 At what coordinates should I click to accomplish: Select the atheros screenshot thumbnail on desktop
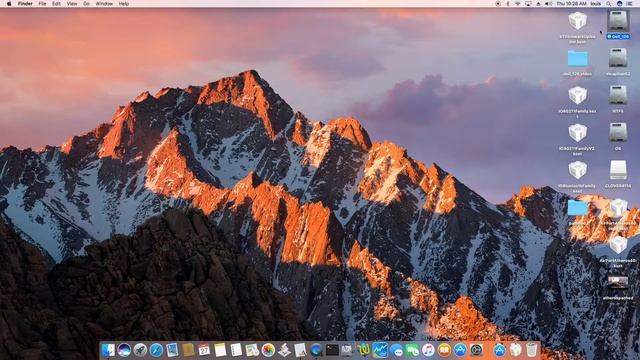coord(618,282)
